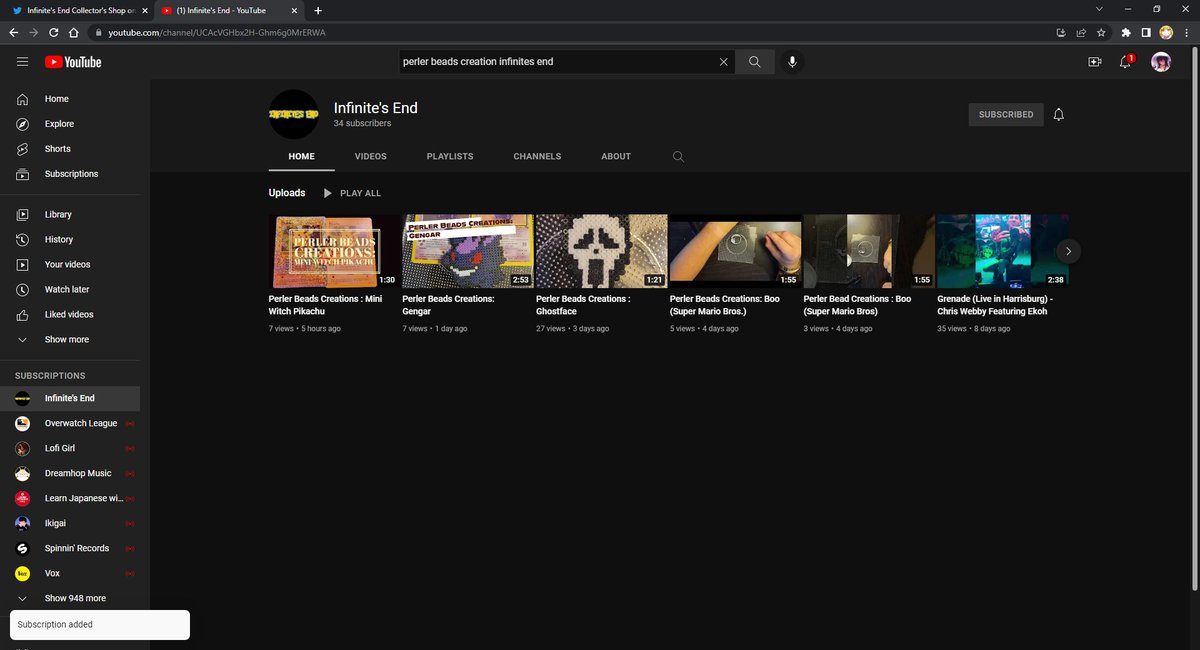
Task: Open the browser extensions puzzle icon
Action: (1126, 32)
